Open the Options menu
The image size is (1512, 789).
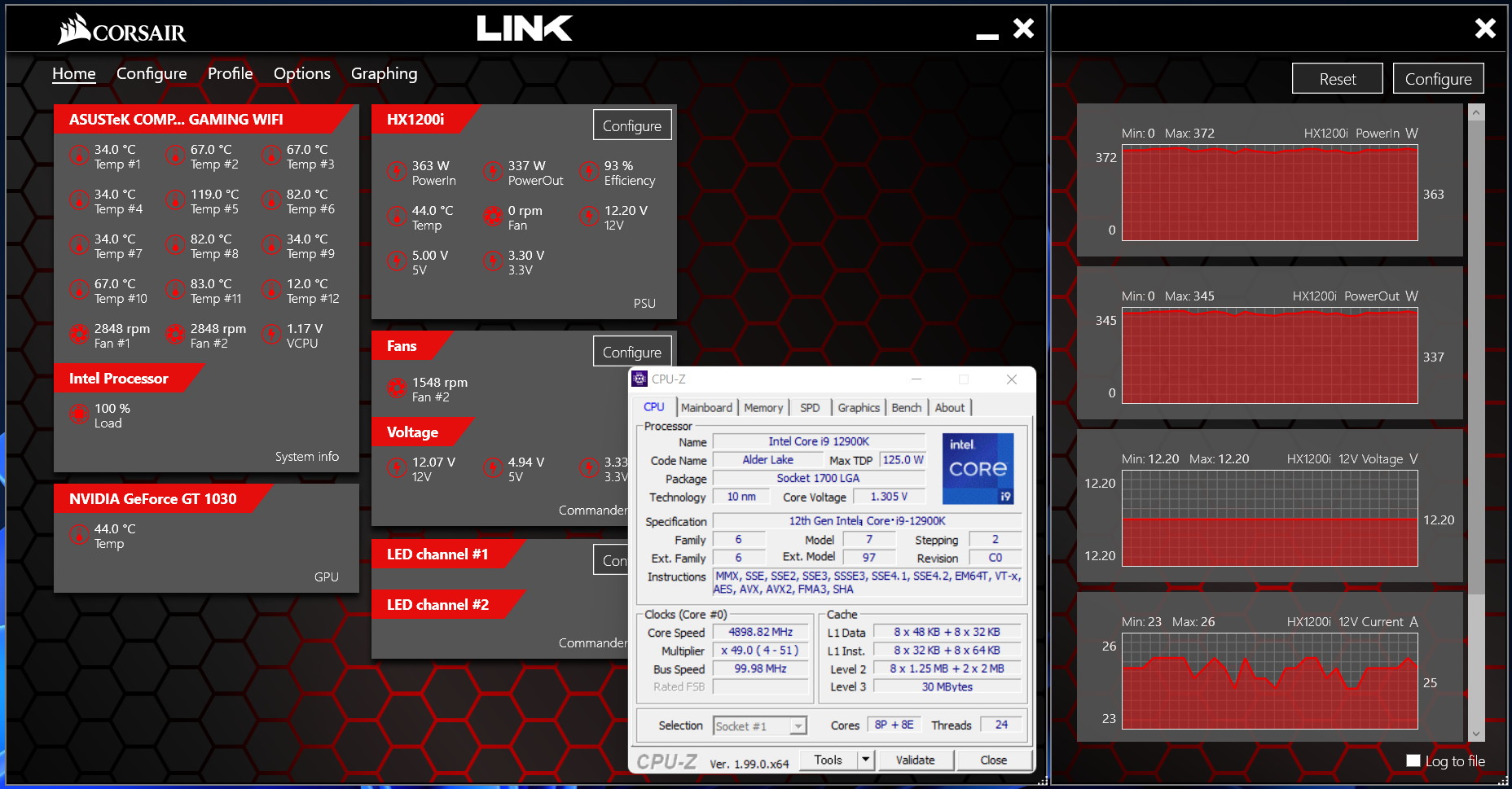click(x=302, y=73)
